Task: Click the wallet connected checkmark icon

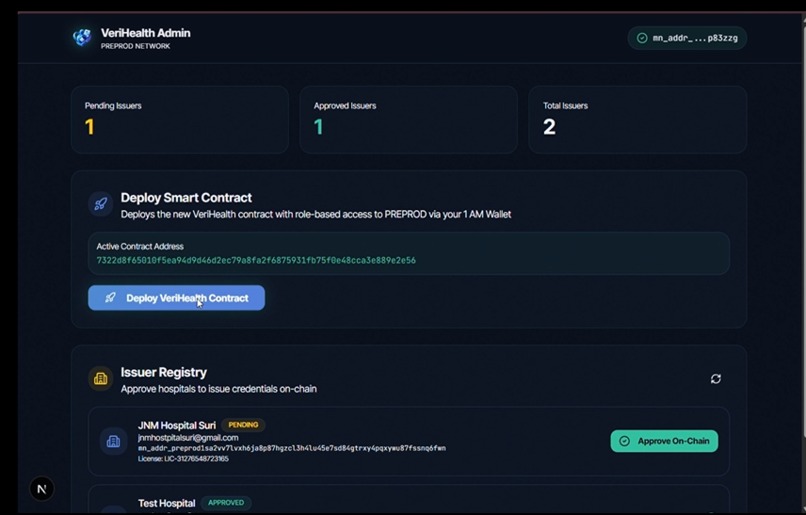Action: (x=642, y=38)
